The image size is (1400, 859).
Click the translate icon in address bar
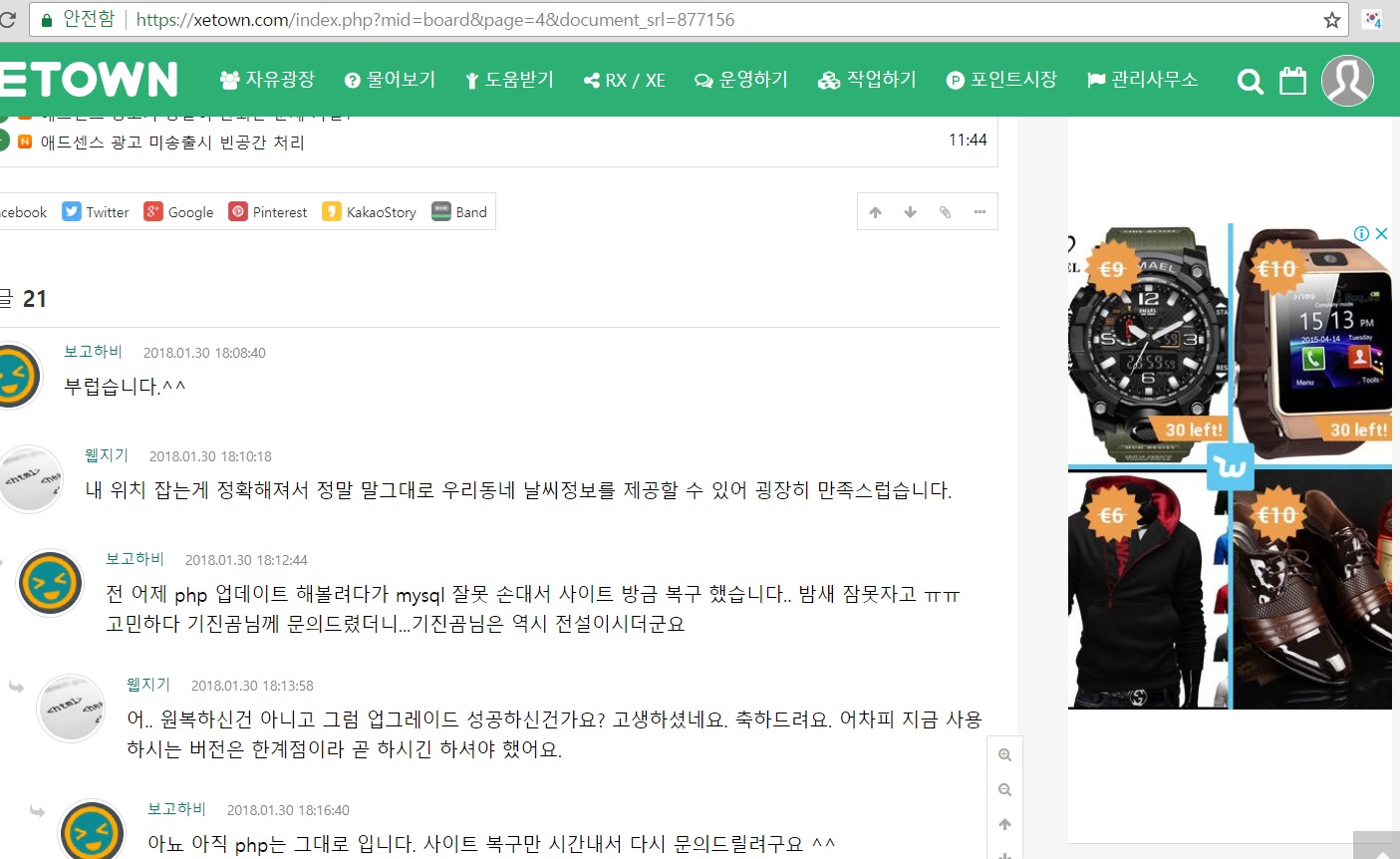point(1373,20)
